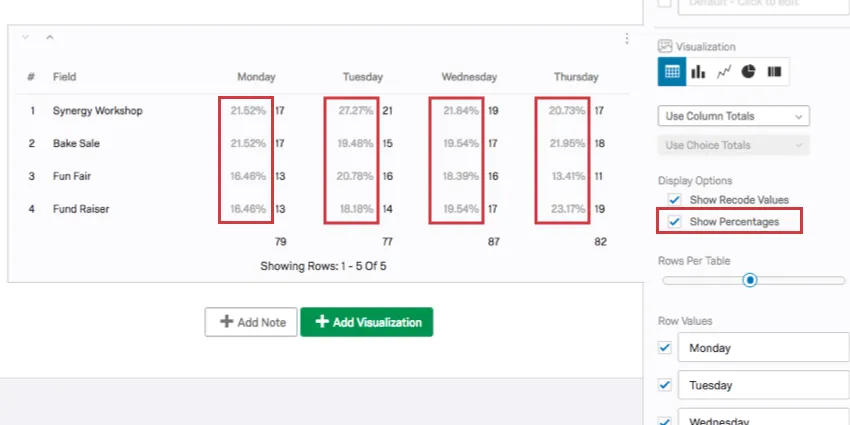Viewport: 850px width, 425px height.
Task: Uncheck the Tuesday row value checkbox
Action: (x=664, y=385)
